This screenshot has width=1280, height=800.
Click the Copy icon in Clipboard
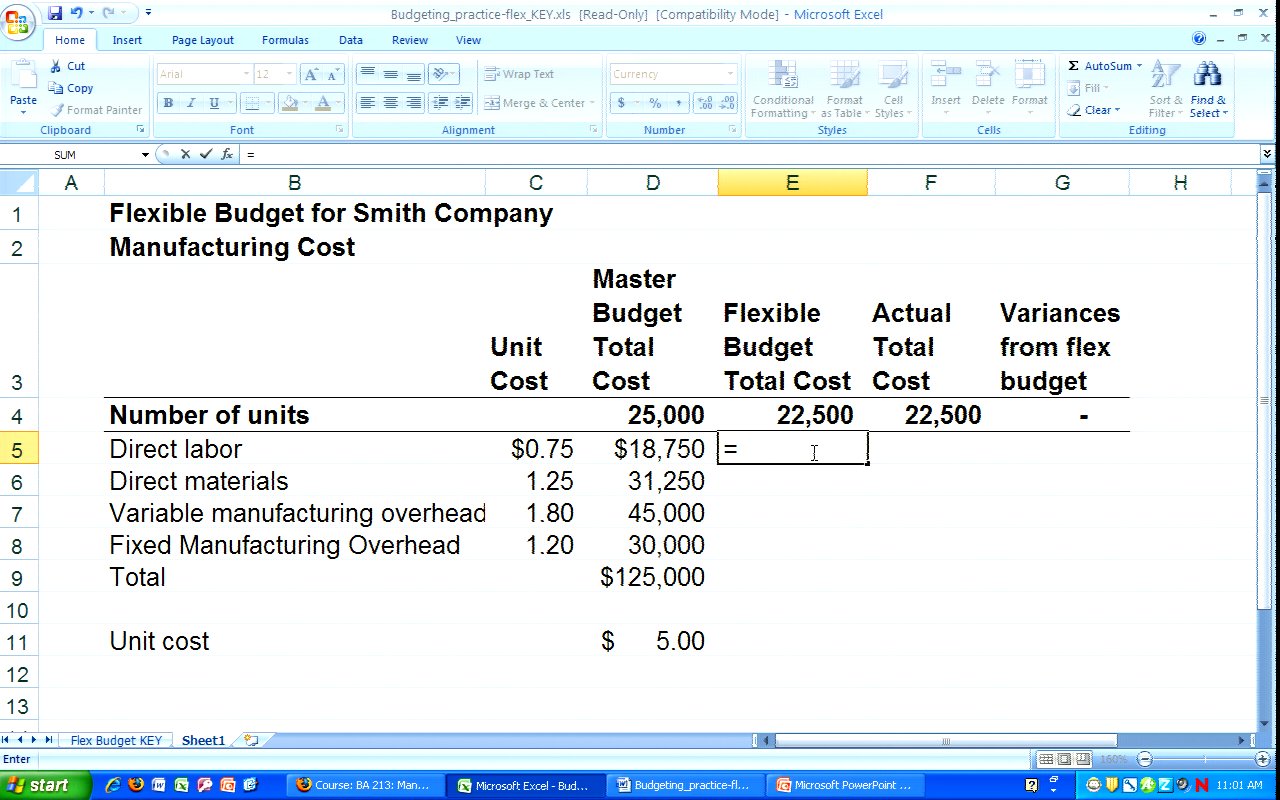click(x=56, y=88)
